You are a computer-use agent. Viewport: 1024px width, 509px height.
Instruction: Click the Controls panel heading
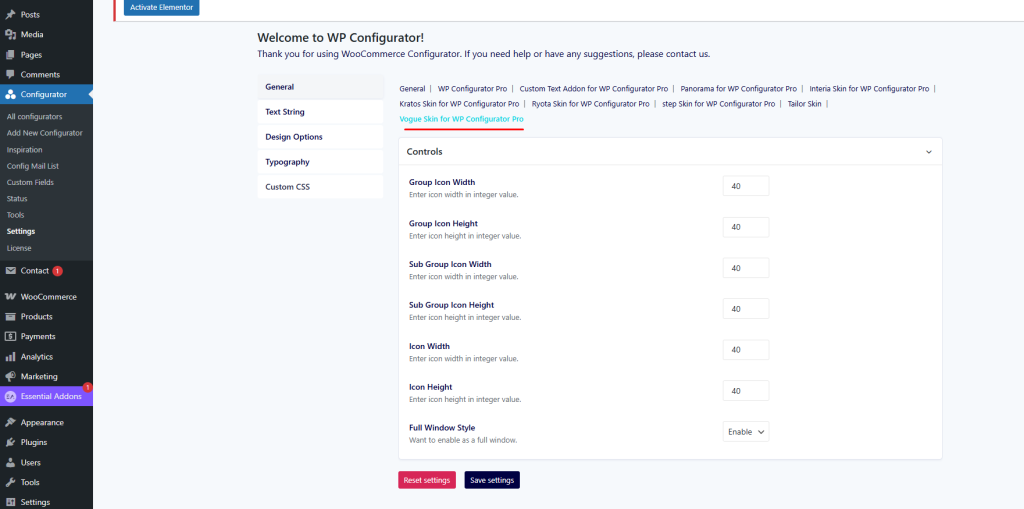coord(424,152)
